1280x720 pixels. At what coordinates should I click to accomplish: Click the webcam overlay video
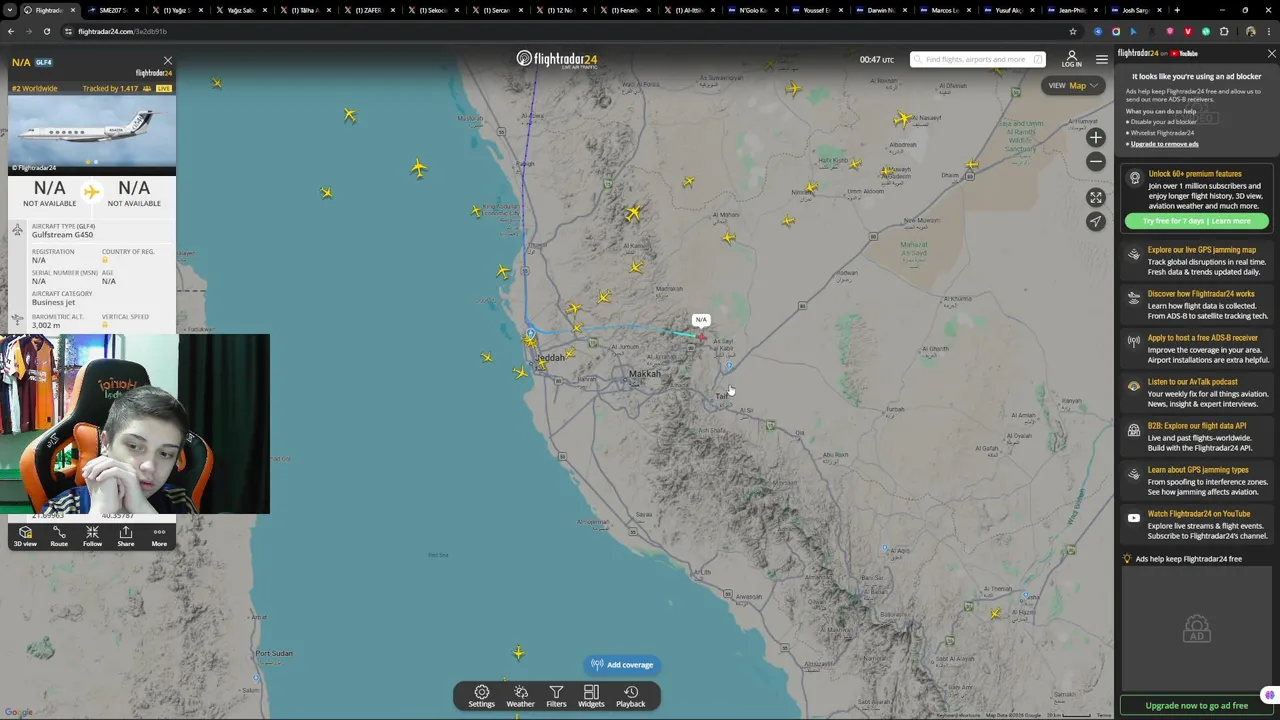135,424
